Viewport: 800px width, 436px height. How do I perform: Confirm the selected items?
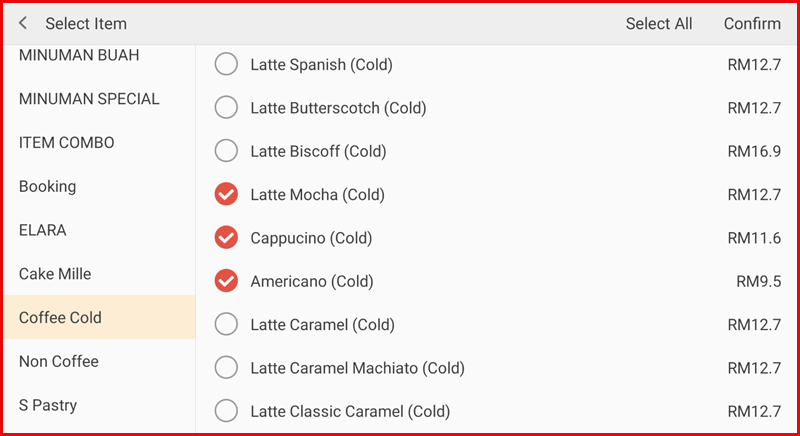click(752, 24)
